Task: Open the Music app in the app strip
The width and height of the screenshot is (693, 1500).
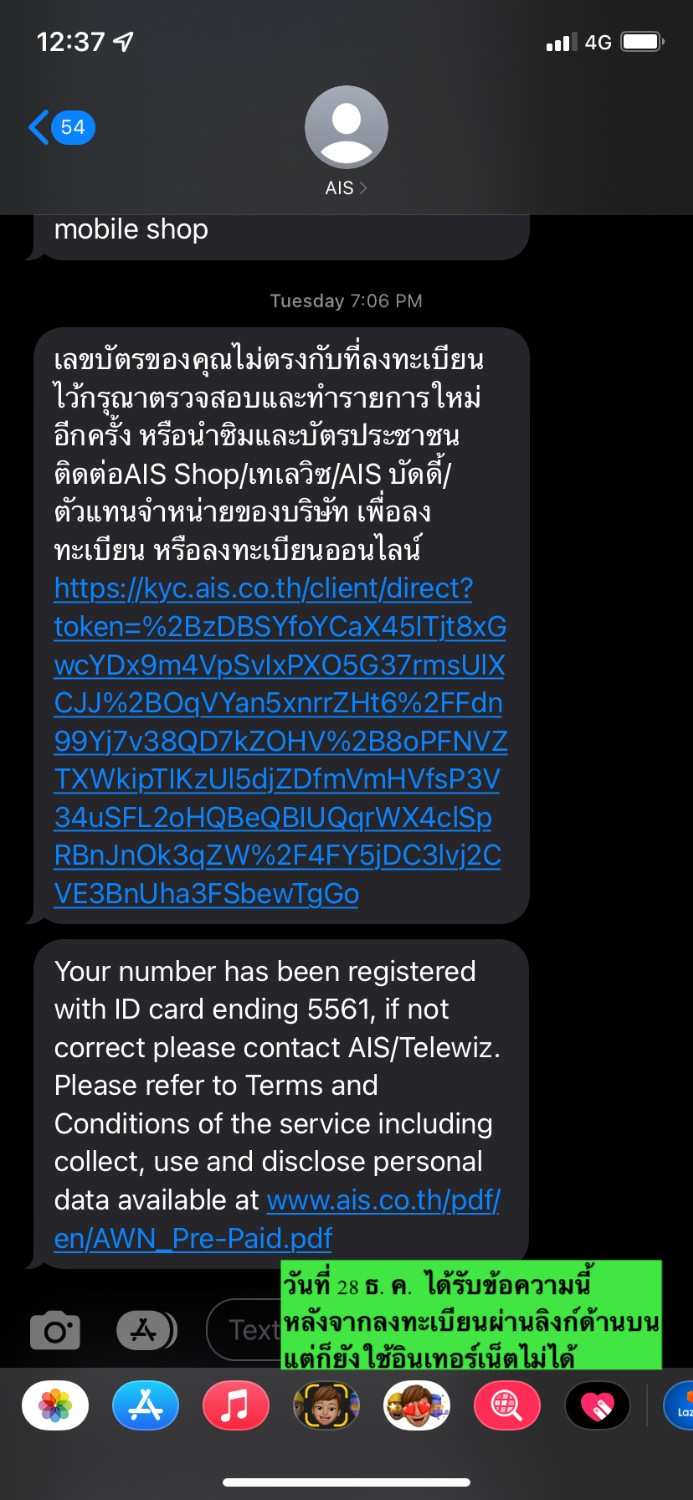Action: [236, 1407]
